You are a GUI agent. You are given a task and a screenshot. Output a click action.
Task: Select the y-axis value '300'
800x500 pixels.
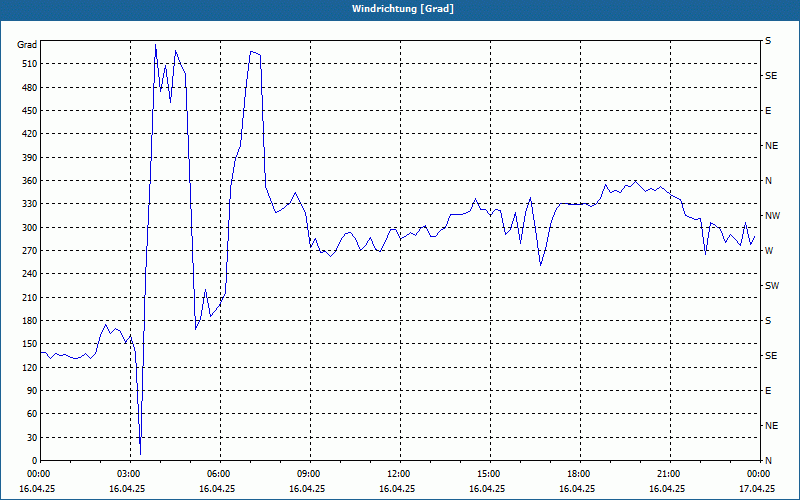coord(30,228)
